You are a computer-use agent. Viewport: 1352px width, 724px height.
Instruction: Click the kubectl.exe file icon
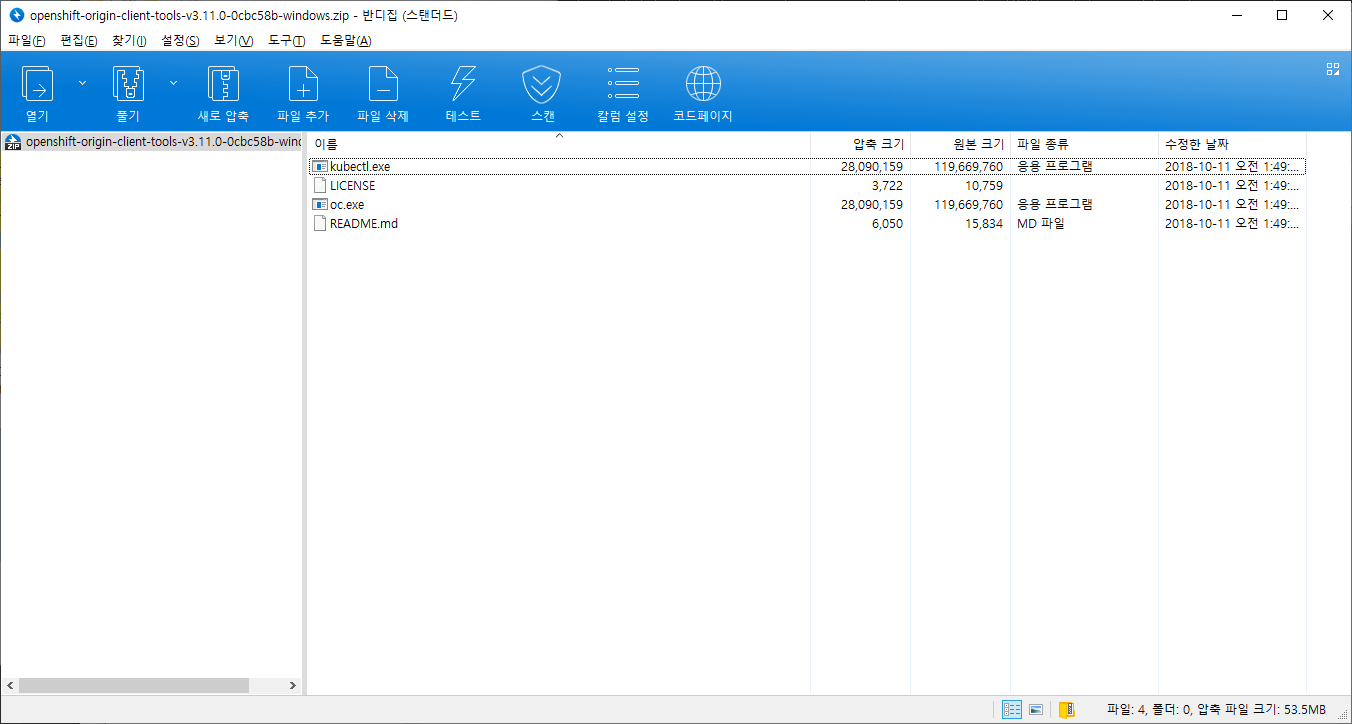click(x=320, y=167)
